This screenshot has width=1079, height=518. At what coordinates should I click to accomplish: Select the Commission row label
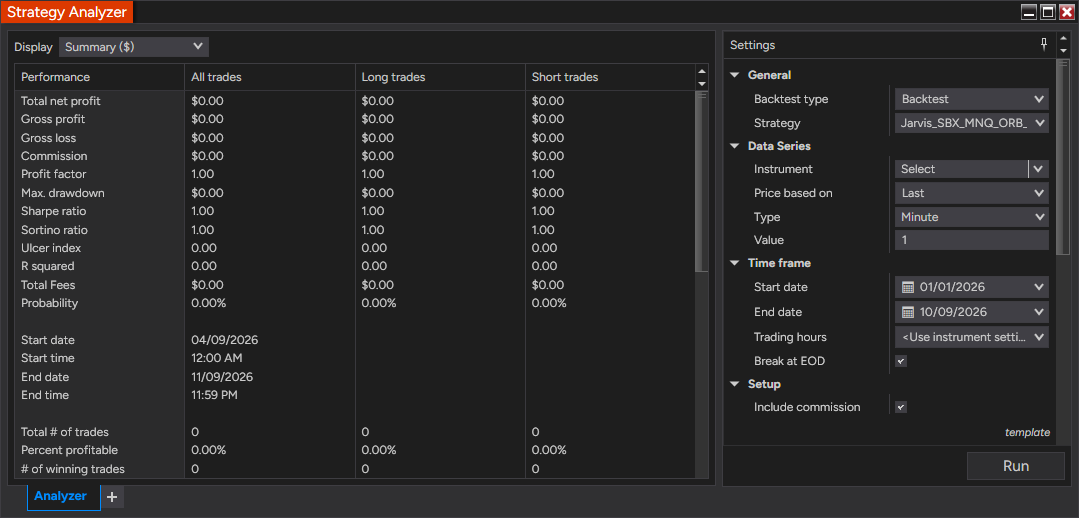(54, 156)
